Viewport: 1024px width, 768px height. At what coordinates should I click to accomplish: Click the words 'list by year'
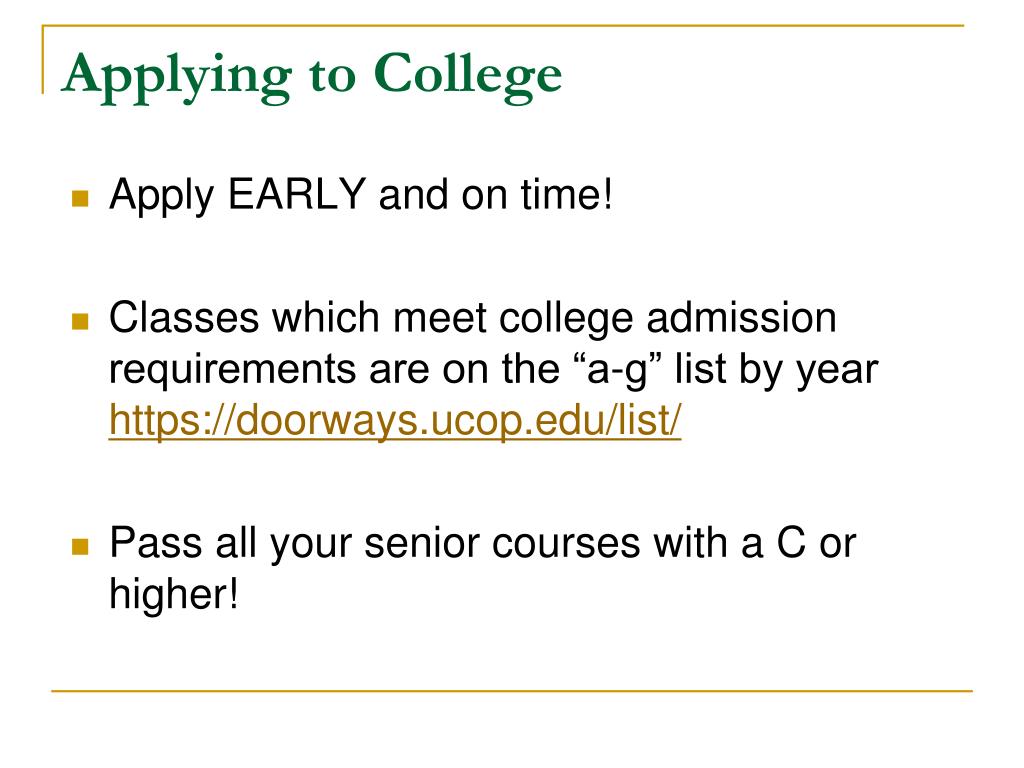776,370
